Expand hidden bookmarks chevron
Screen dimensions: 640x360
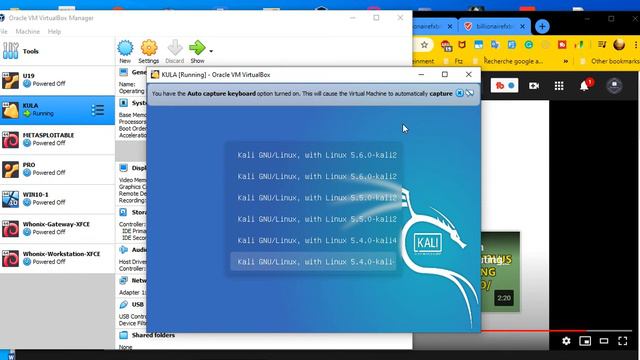566,61
